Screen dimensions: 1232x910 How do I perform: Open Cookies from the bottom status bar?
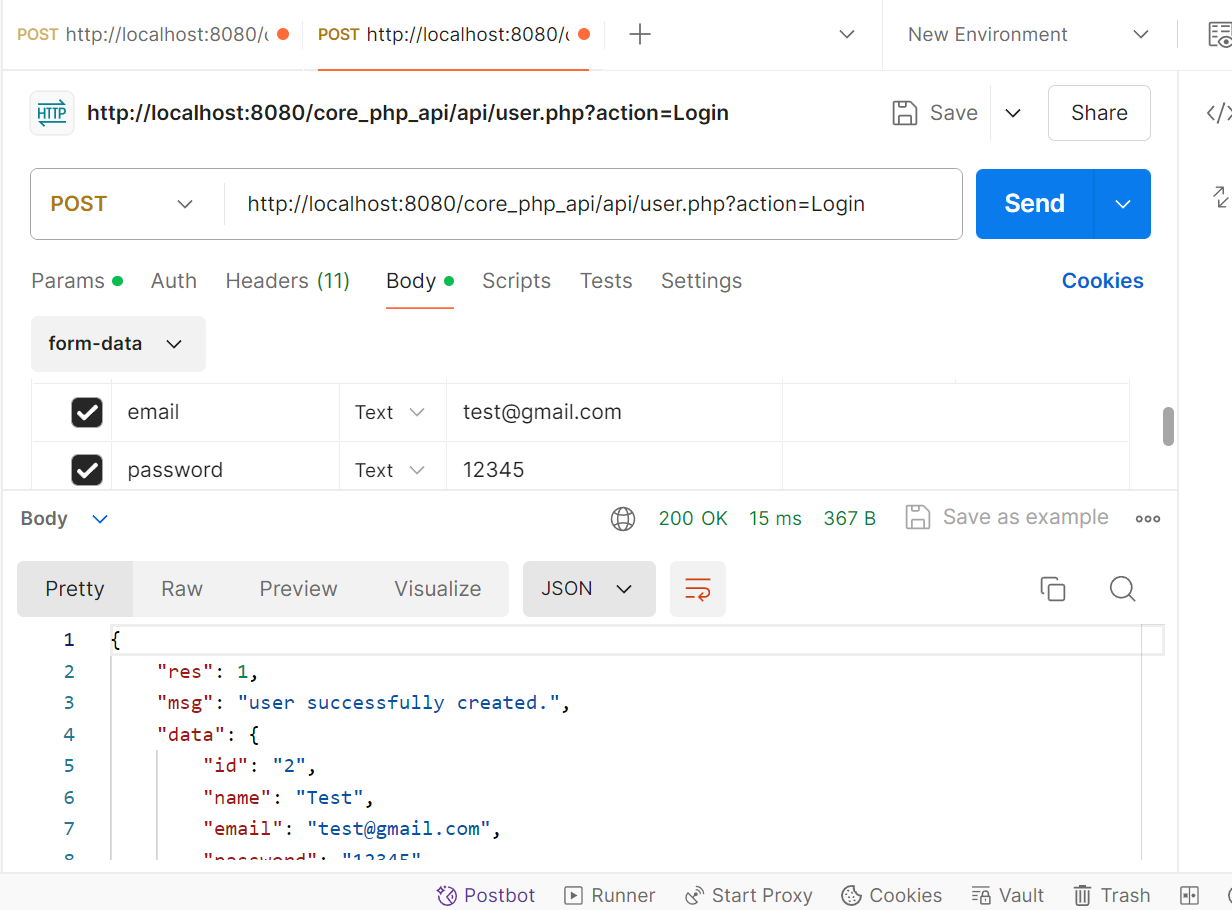[892, 895]
